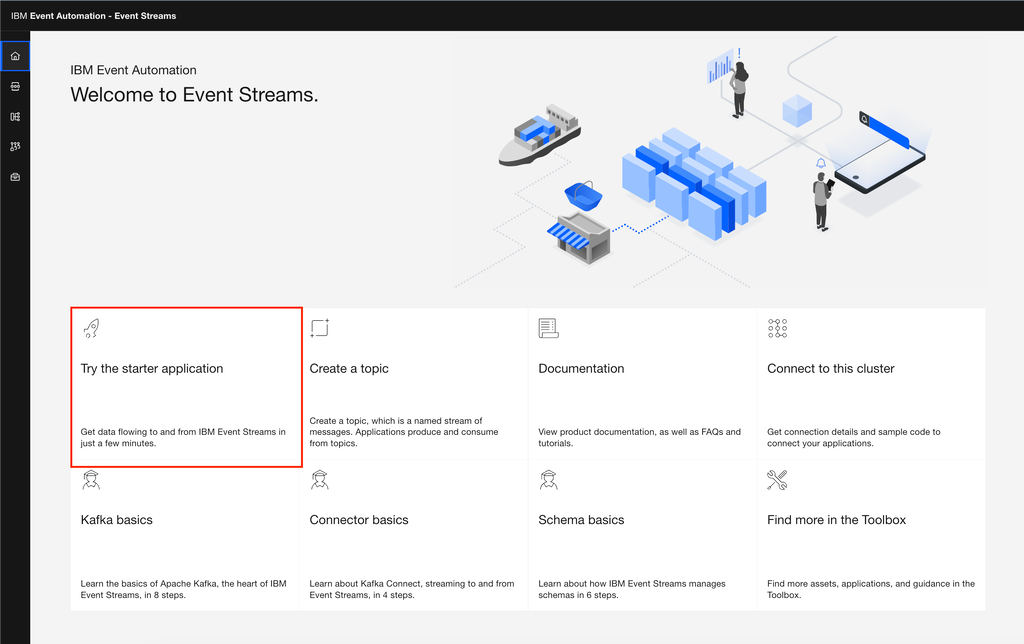Viewport: 1024px width, 644px height.
Task: Select the 'Create a topic' tile title
Action: coord(349,368)
